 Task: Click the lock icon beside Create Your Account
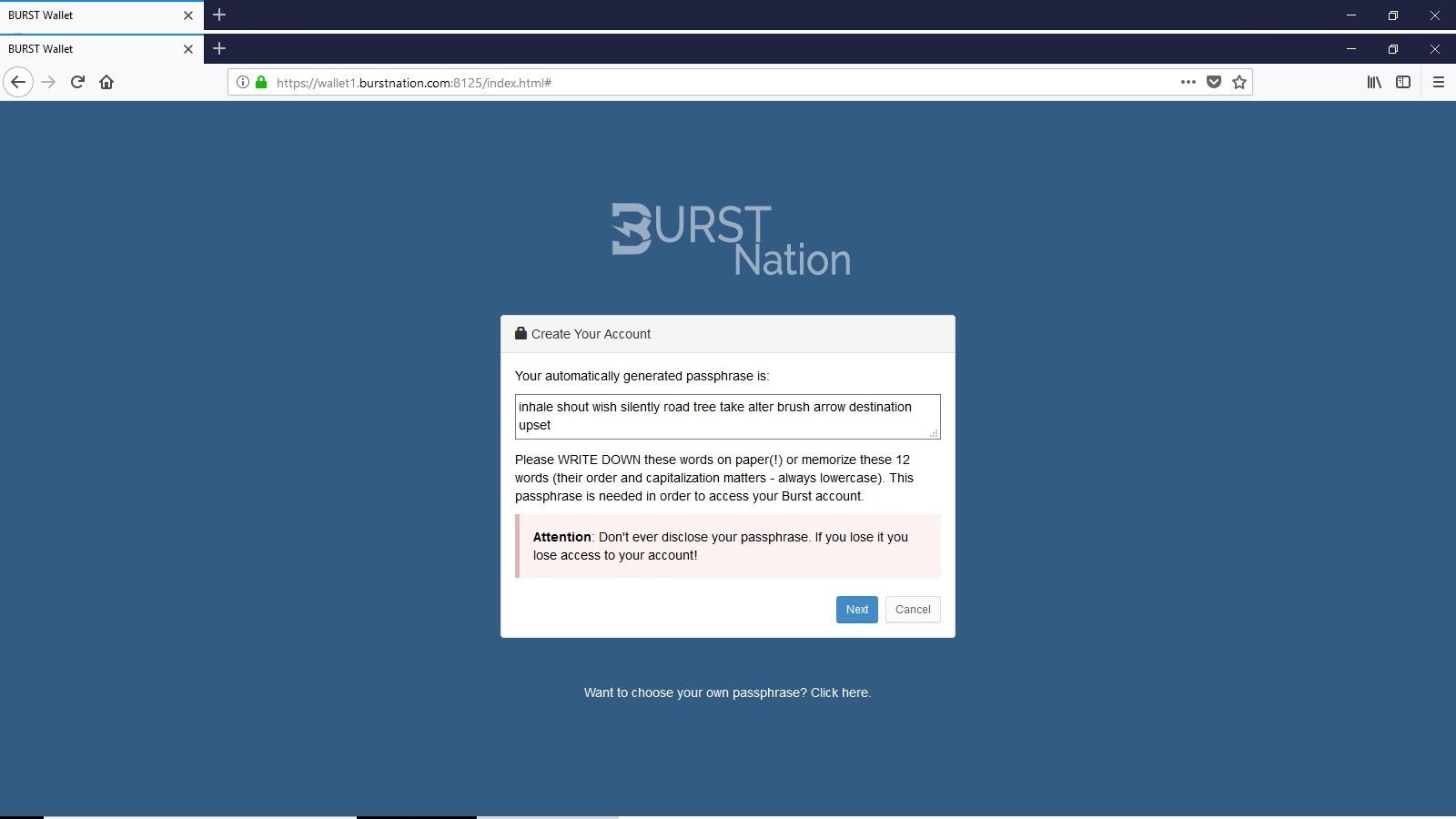pyautogui.click(x=521, y=333)
